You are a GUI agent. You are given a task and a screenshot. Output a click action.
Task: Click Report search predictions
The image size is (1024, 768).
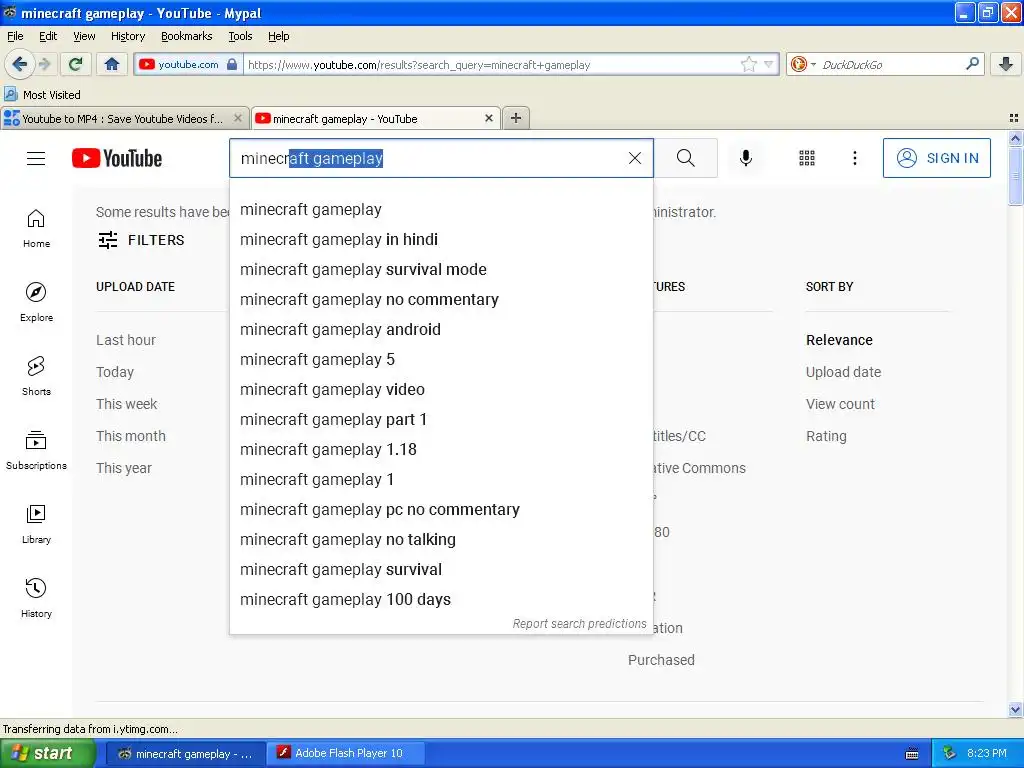tap(579, 624)
